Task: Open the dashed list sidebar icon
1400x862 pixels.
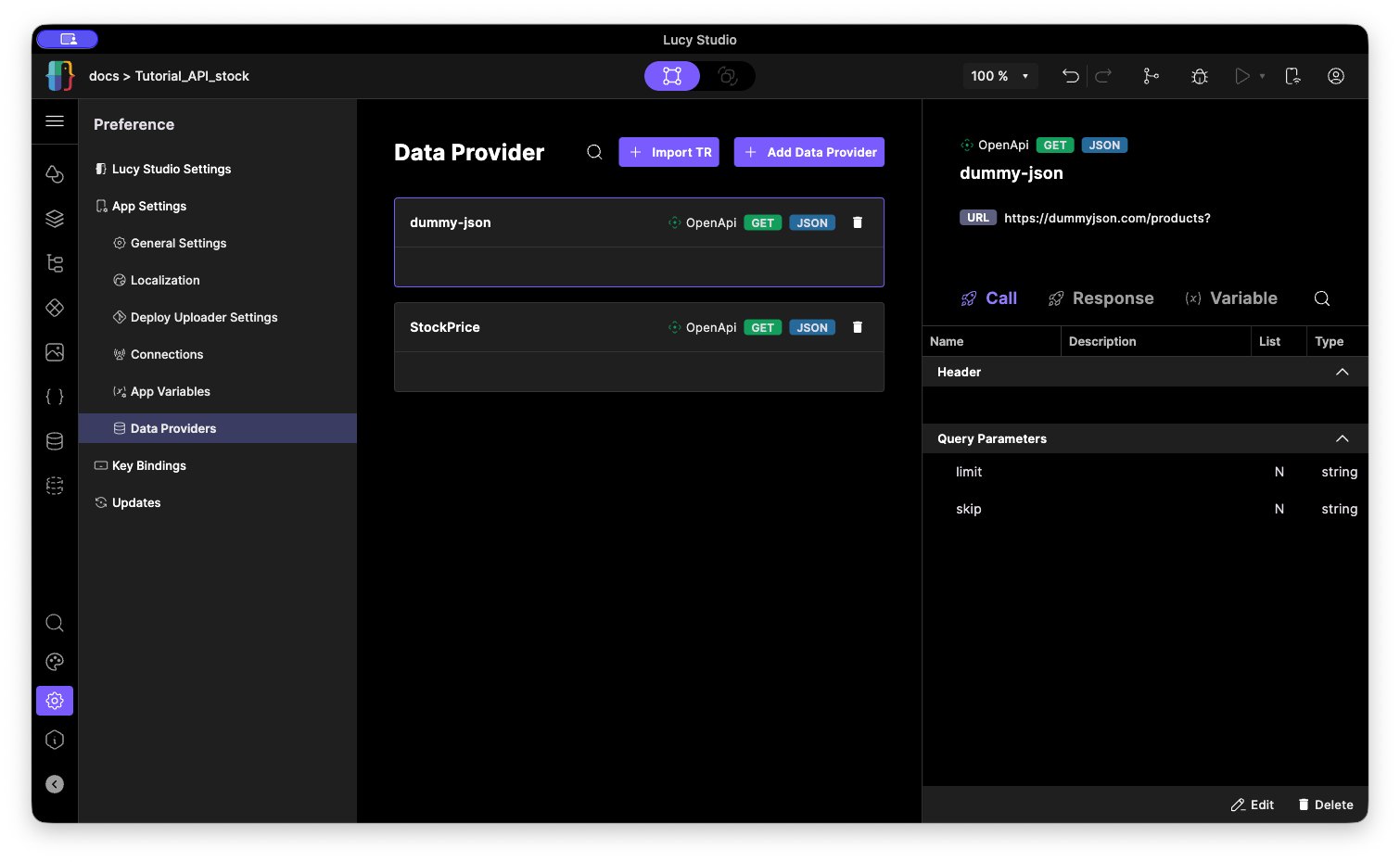Action: tap(55, 486)
